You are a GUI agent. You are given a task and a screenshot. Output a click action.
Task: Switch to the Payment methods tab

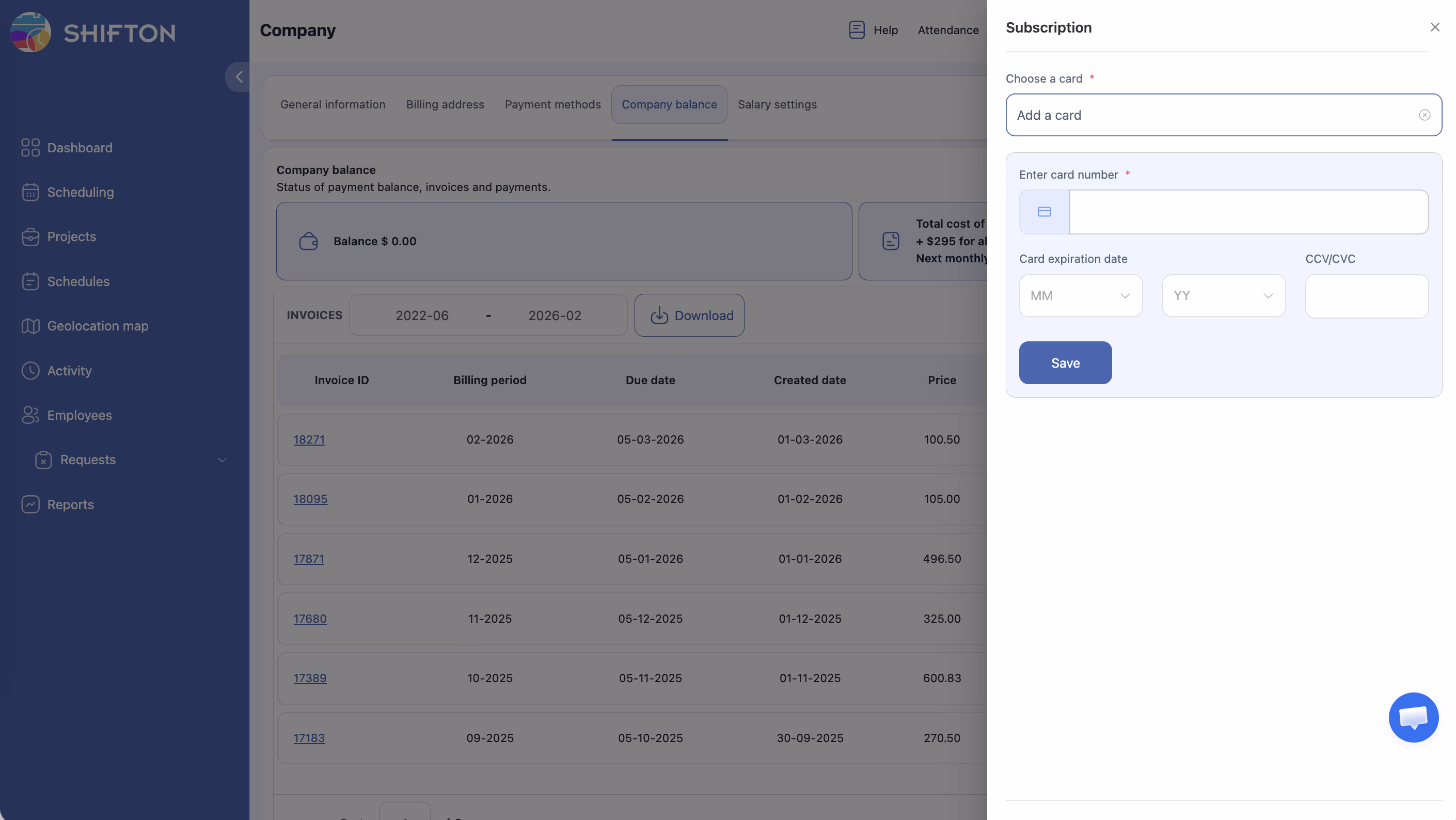pyautogui.click(x=552, y=104)
